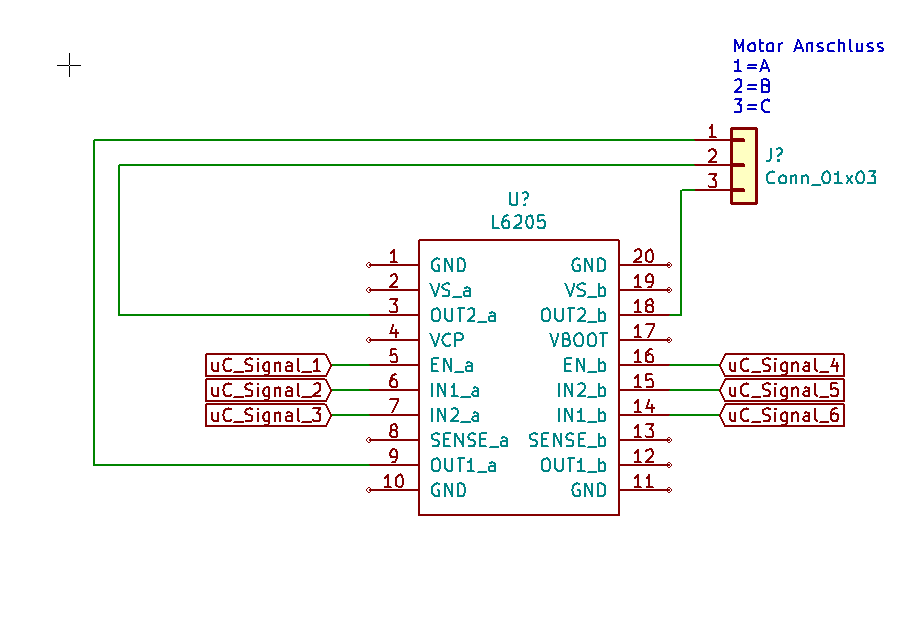Click the IN2_a pin label
Viewport: 911px width, 618px height.
click(454, 415)
